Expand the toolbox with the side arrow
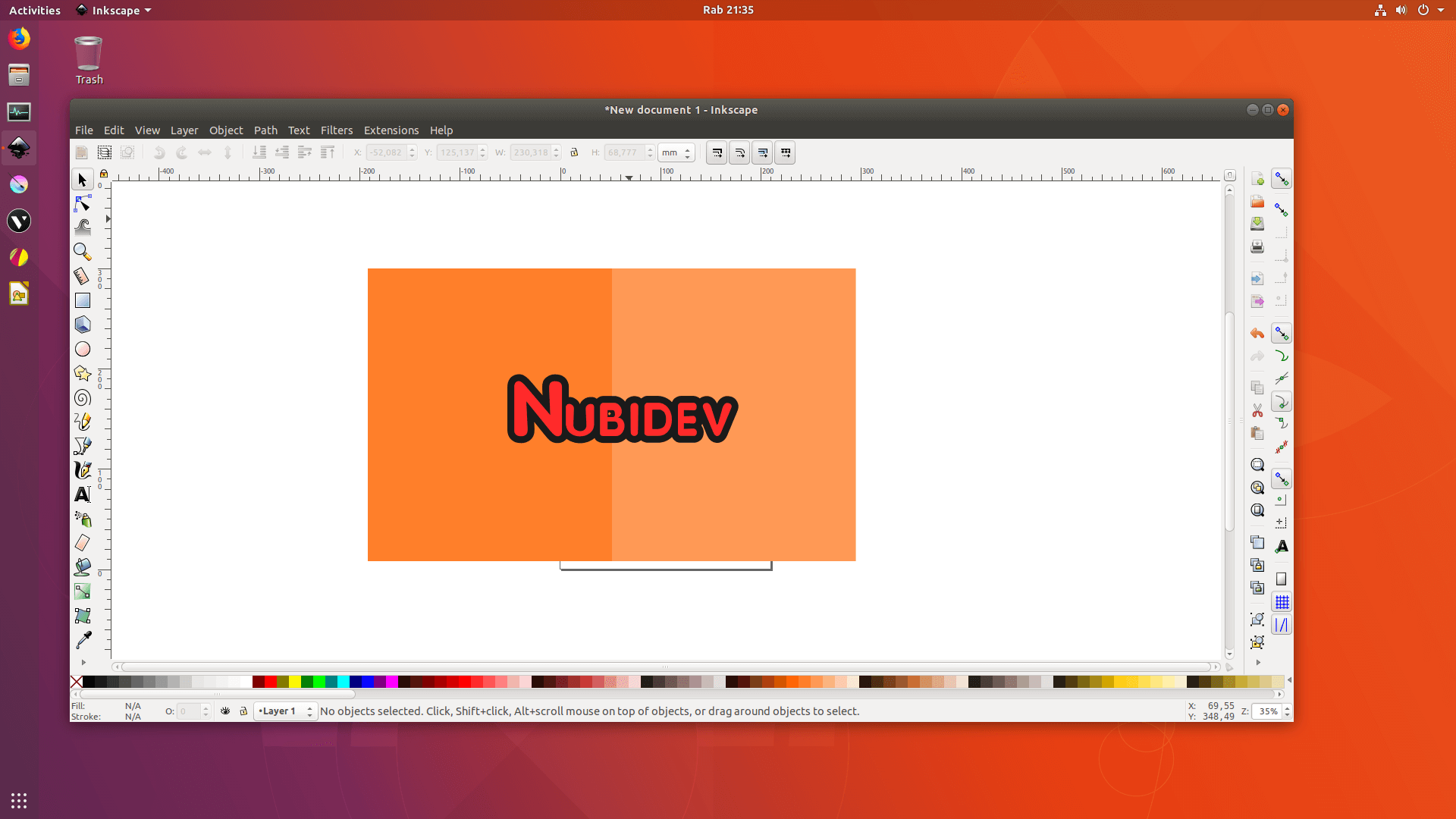 [83, 662]
